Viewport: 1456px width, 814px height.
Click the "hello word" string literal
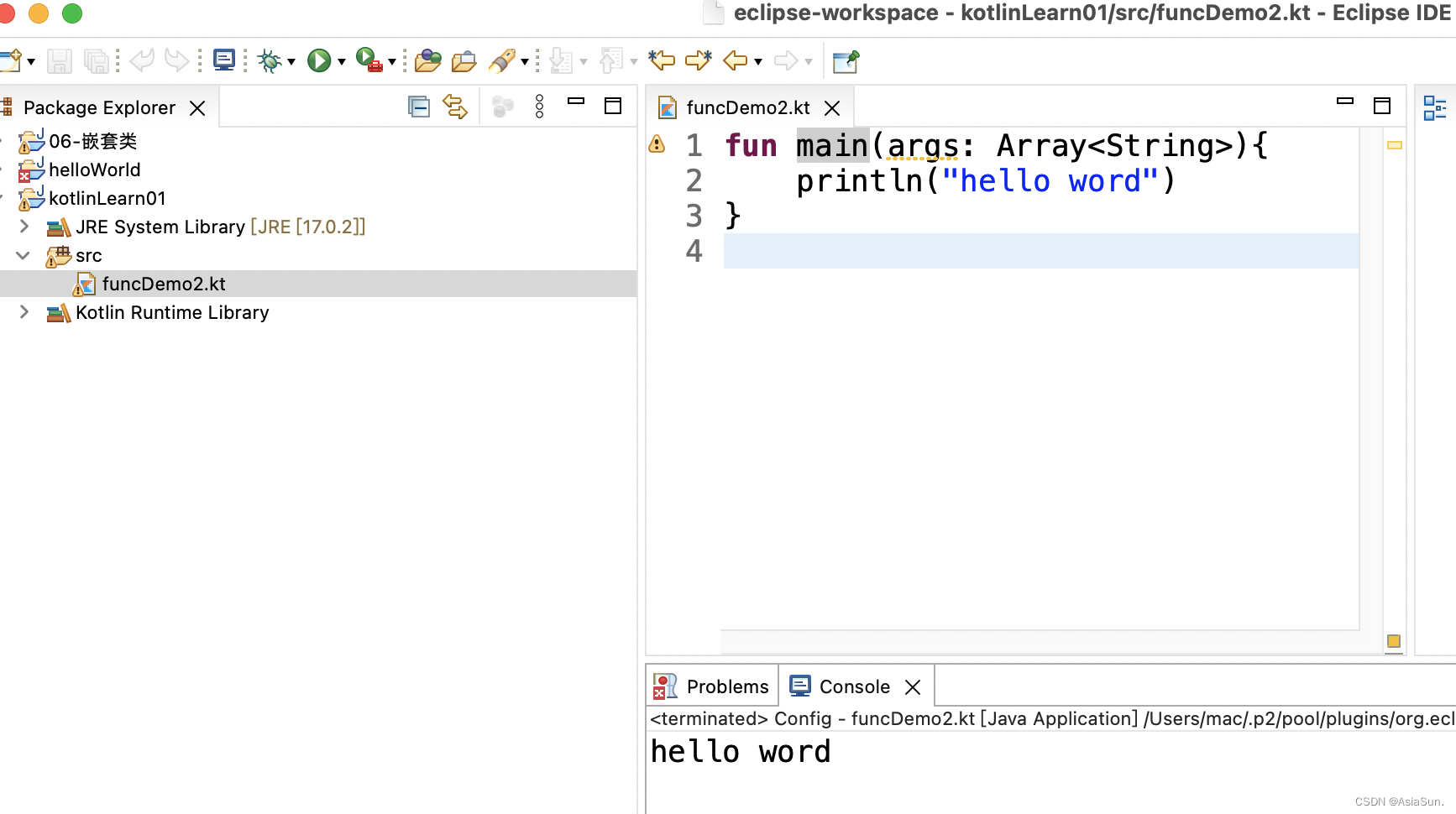click(x=1050, y=181)
